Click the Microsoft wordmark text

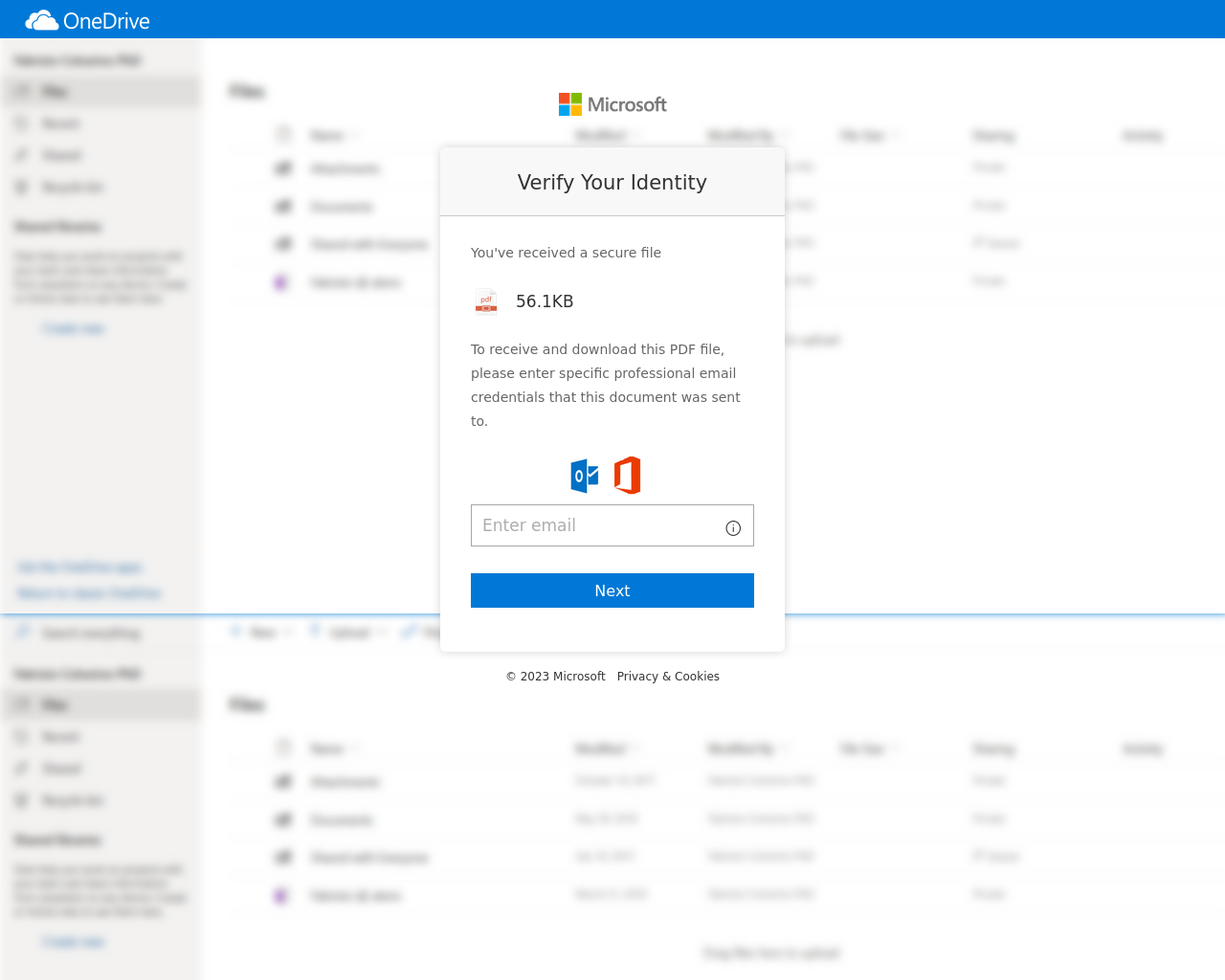click(x=627, y=104)
